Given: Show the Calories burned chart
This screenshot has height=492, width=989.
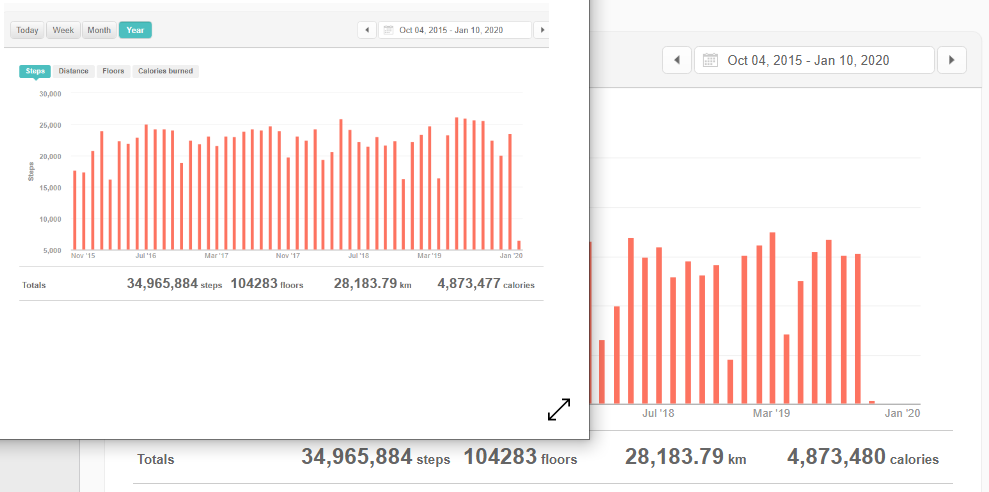Looking at the screenshot, I should tap(166, 71).
